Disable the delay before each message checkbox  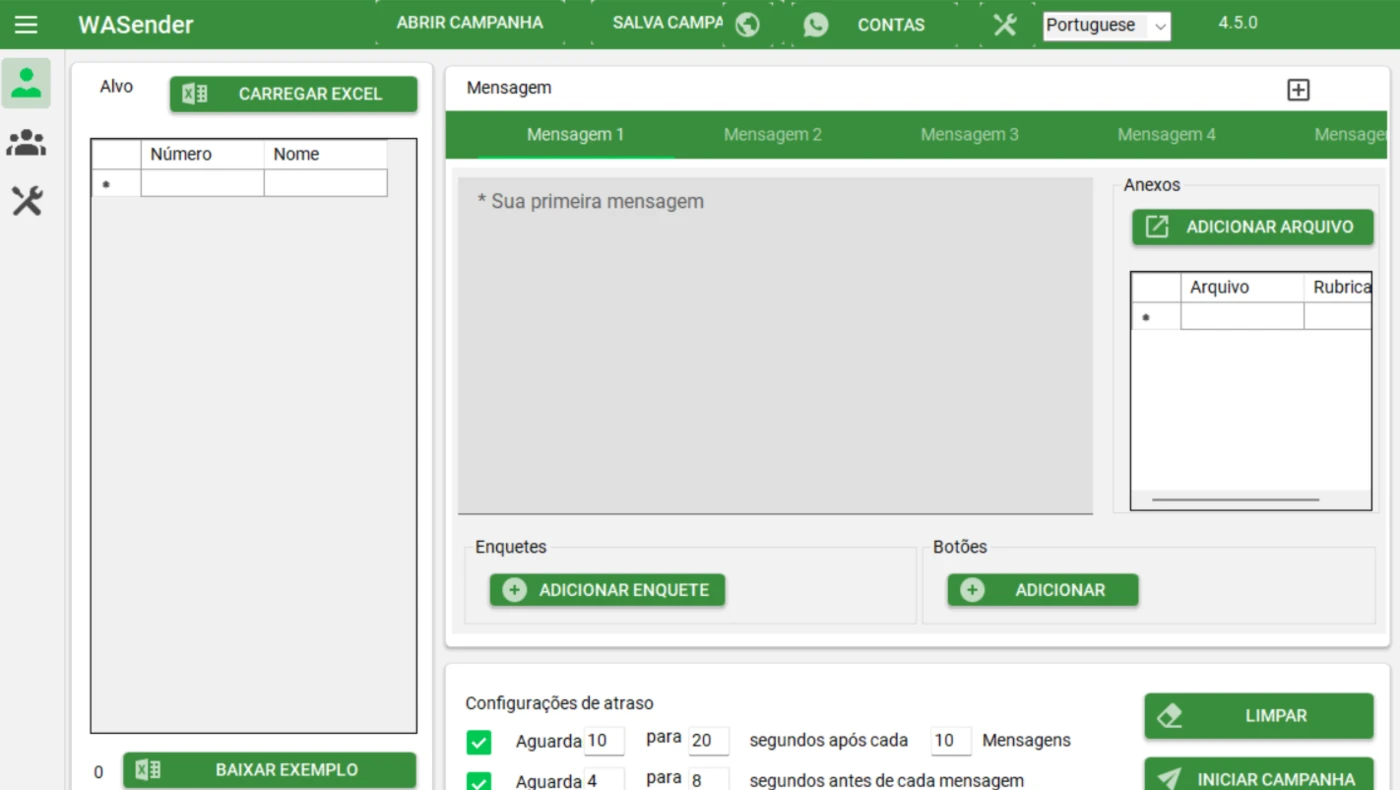(479, 781)
